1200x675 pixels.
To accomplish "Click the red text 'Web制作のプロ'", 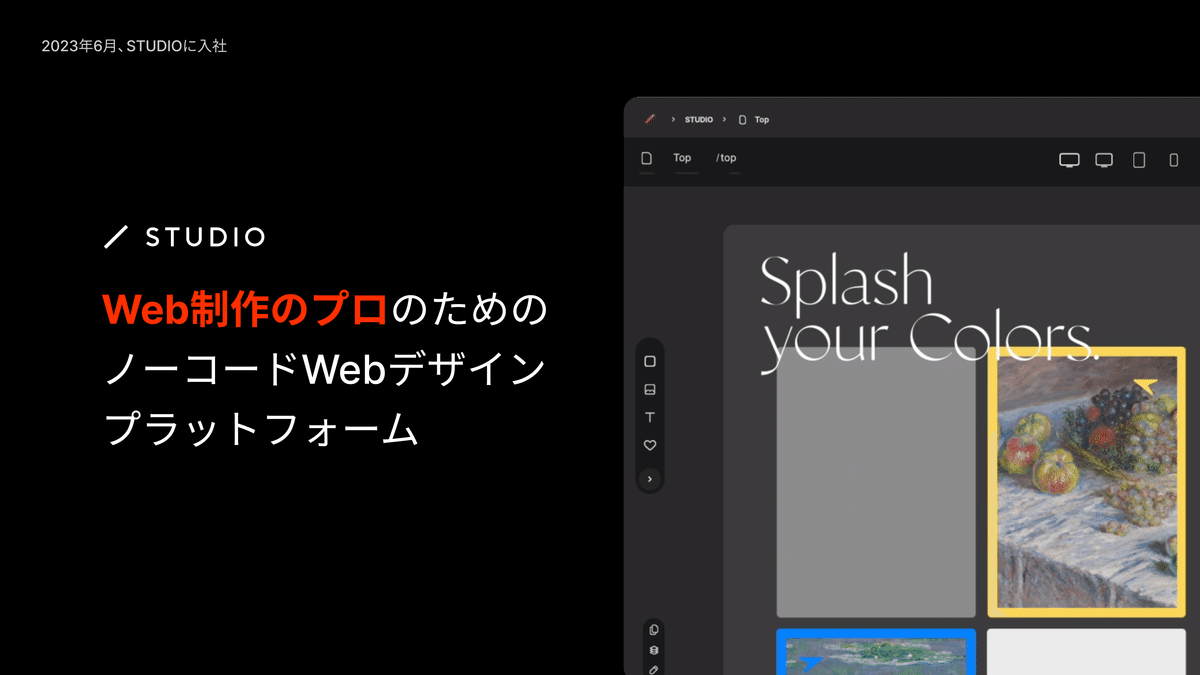I will click(x=245, y=310).
